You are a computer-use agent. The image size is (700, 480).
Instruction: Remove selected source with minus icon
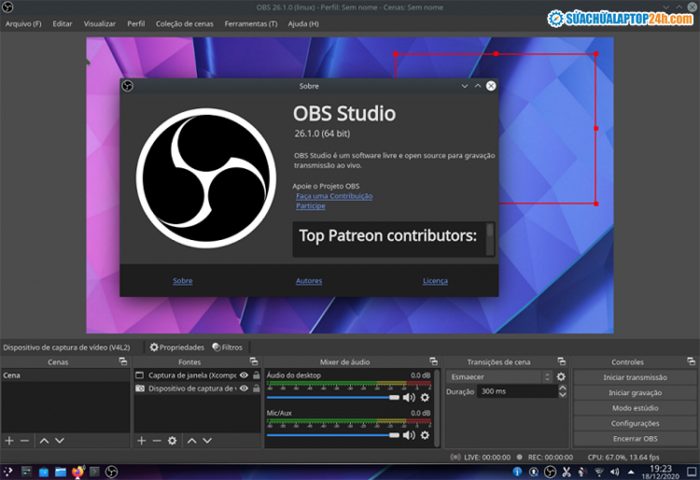pyautogui.click(x=156, y=440)
